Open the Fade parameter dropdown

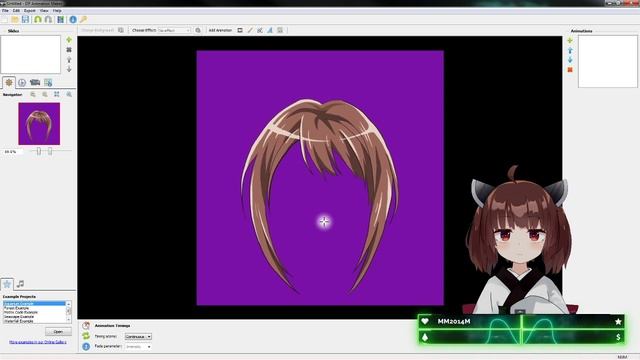click(x=138, y=347)
